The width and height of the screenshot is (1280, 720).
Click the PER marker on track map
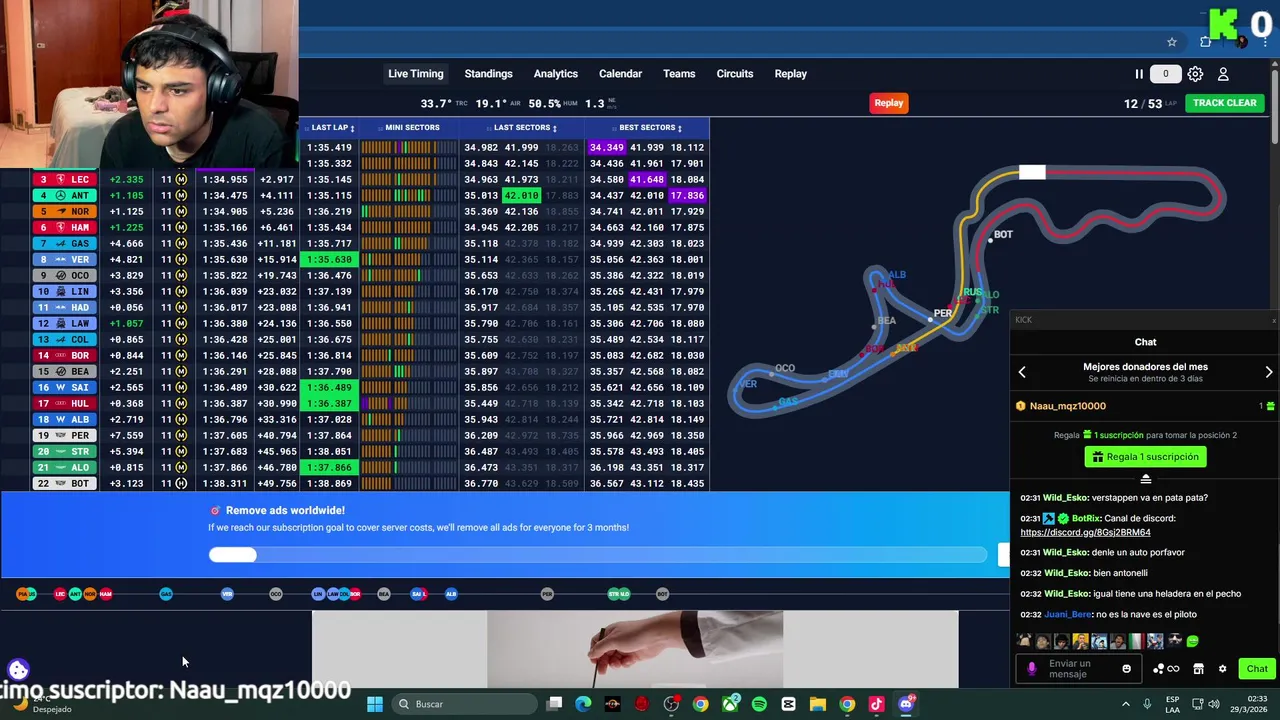941,315
